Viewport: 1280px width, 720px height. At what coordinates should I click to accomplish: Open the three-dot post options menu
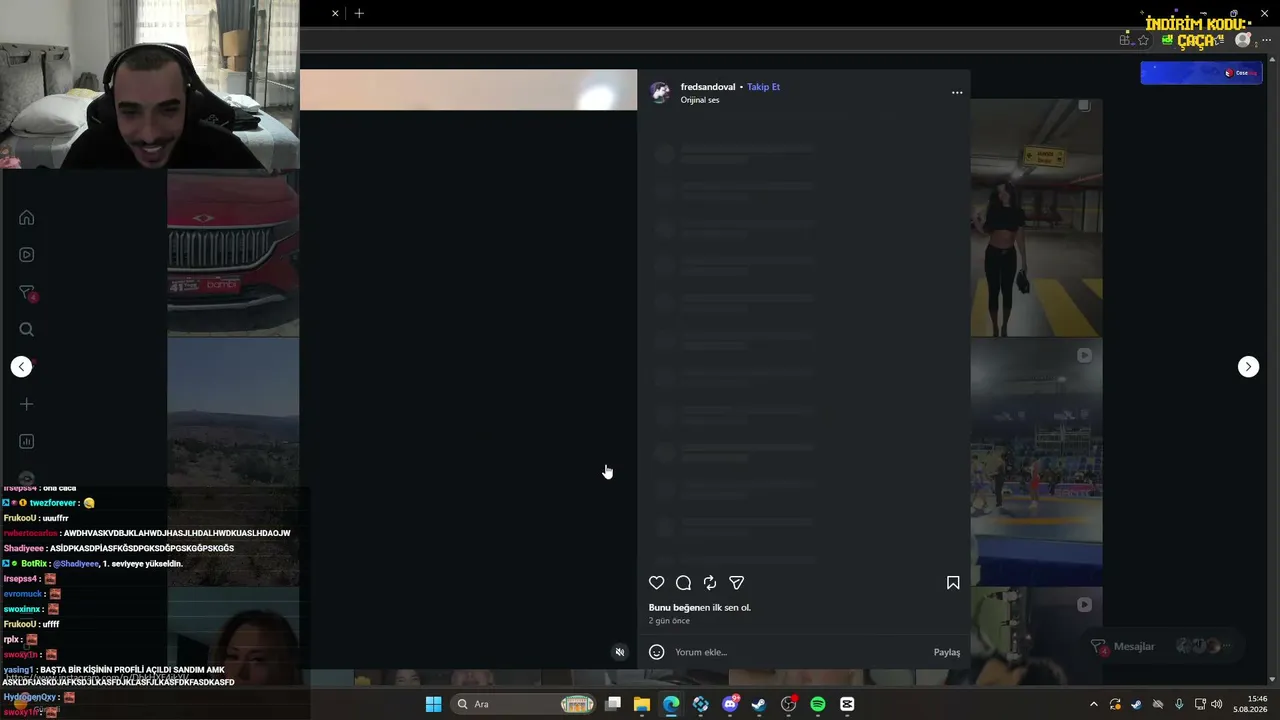(957, 93)
